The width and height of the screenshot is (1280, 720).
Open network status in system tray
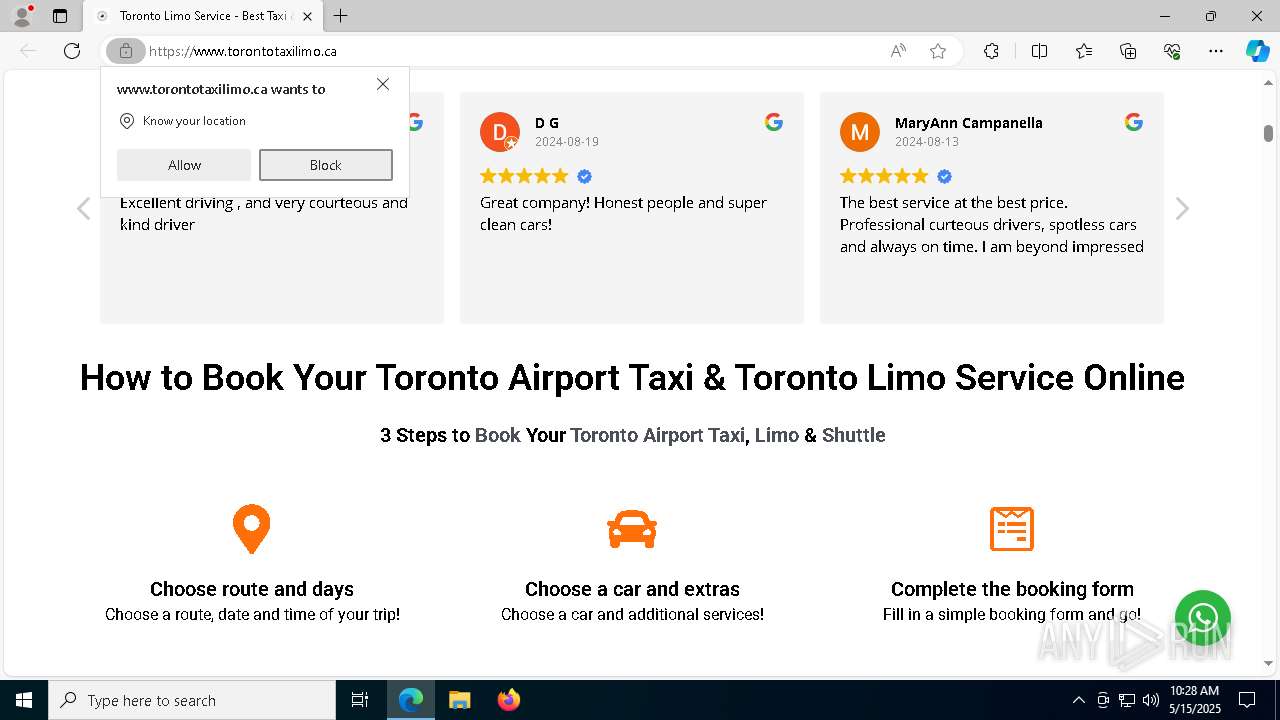click(1127, 700)
